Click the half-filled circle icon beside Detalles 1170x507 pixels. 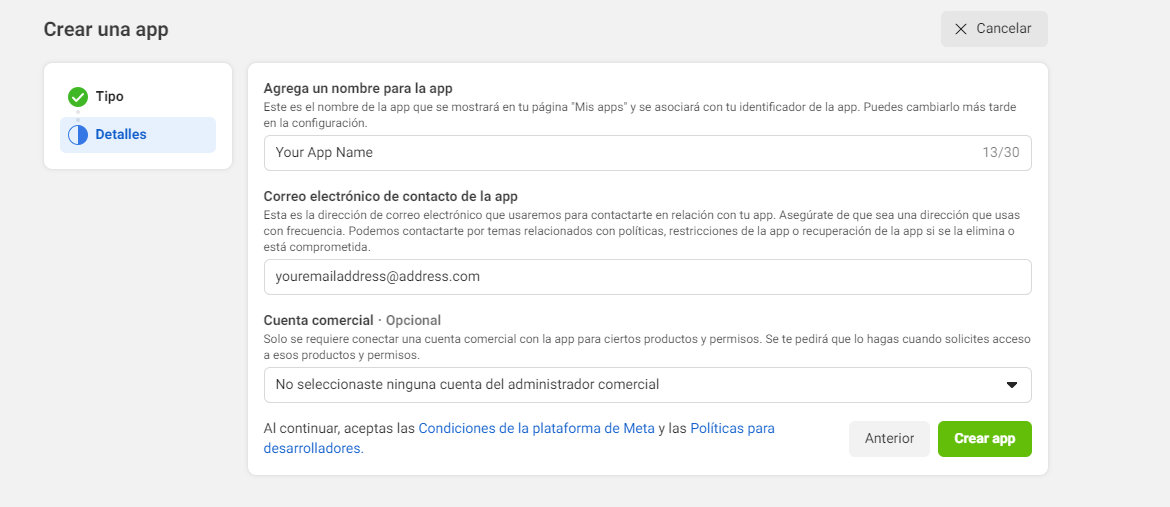tap(78, 135)
